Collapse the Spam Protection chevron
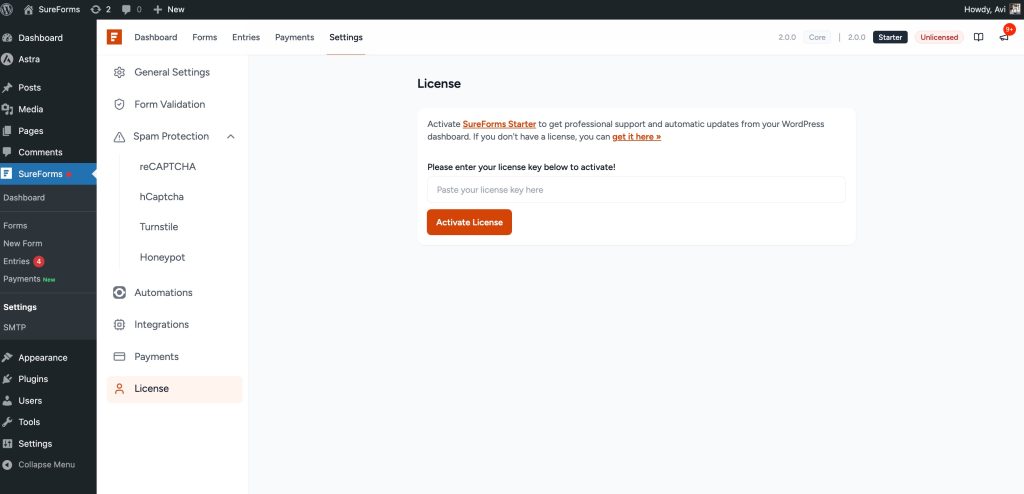The width and height of the screenshot is (1024, 494). click(231, 137)
